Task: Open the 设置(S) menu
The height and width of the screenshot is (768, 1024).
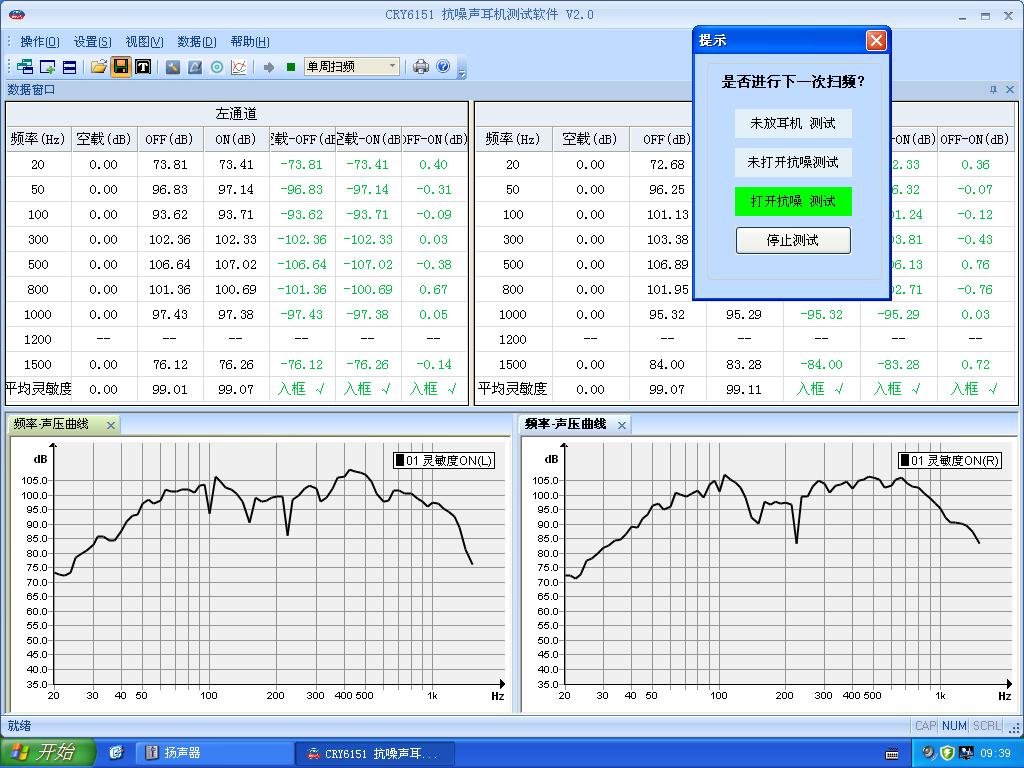Action: click(x=92, y=41)
